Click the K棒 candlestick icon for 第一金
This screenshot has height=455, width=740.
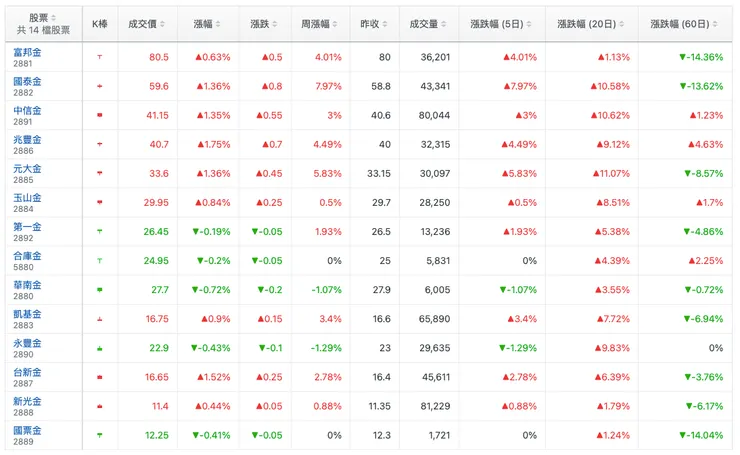(x=100, y=232)
